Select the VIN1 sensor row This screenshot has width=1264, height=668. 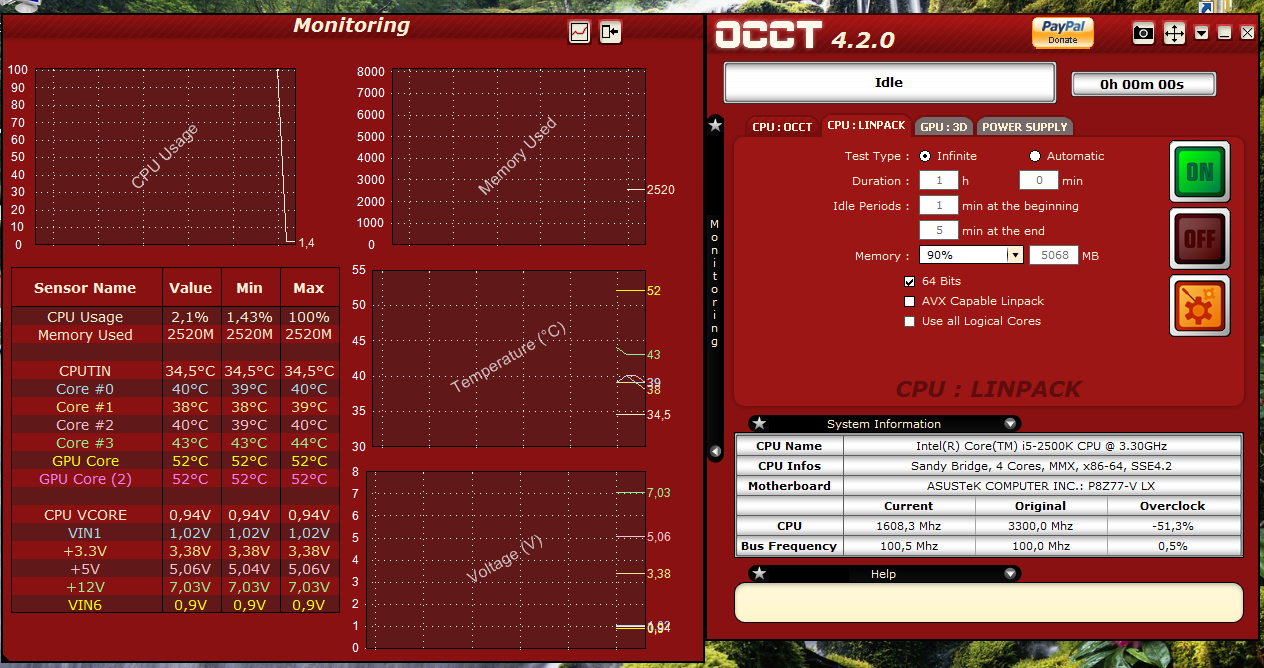tap(175, 533)
